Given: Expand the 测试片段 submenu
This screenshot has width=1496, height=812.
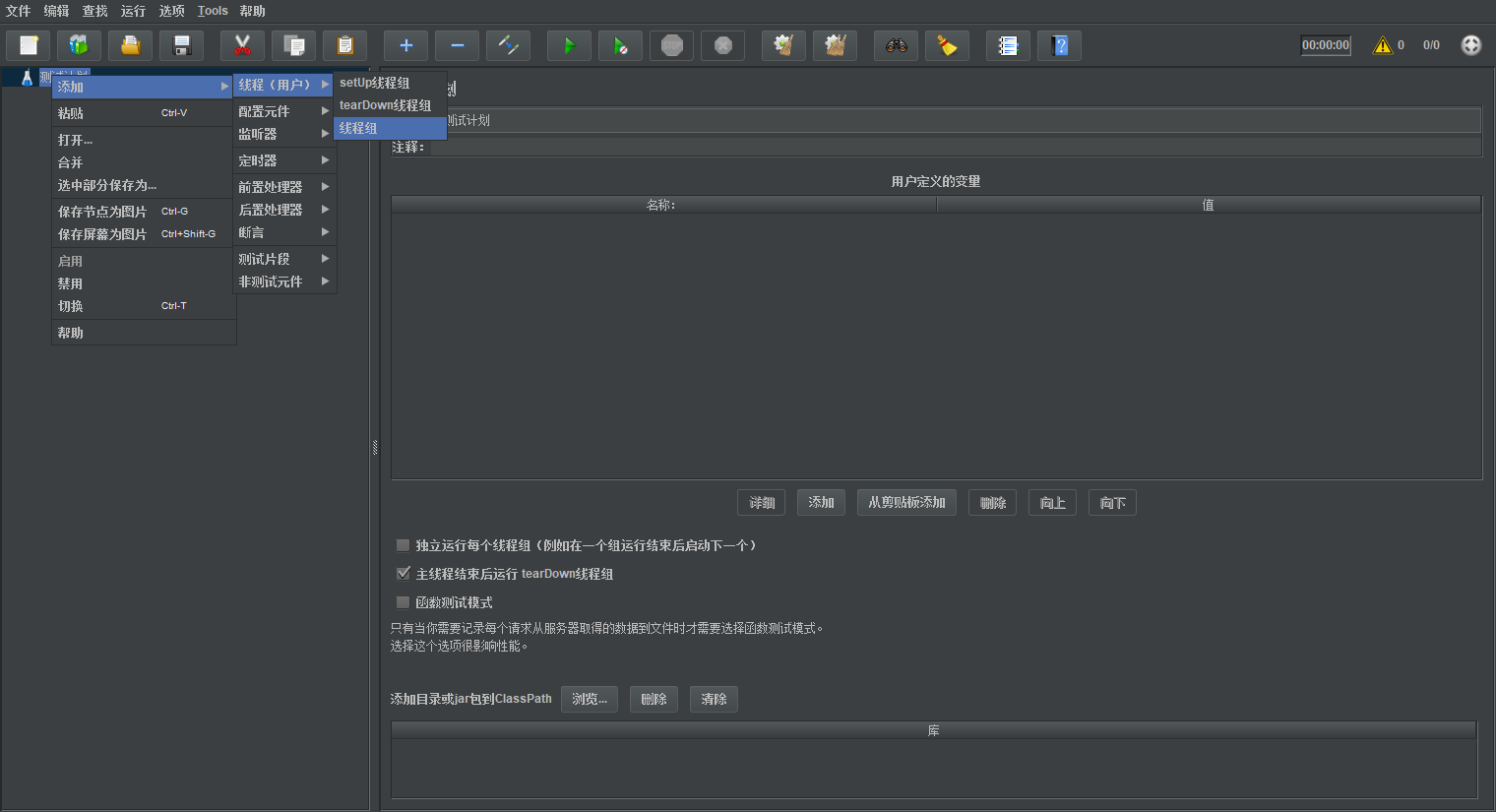Looking at the screenshot, I should coord(284,259).
